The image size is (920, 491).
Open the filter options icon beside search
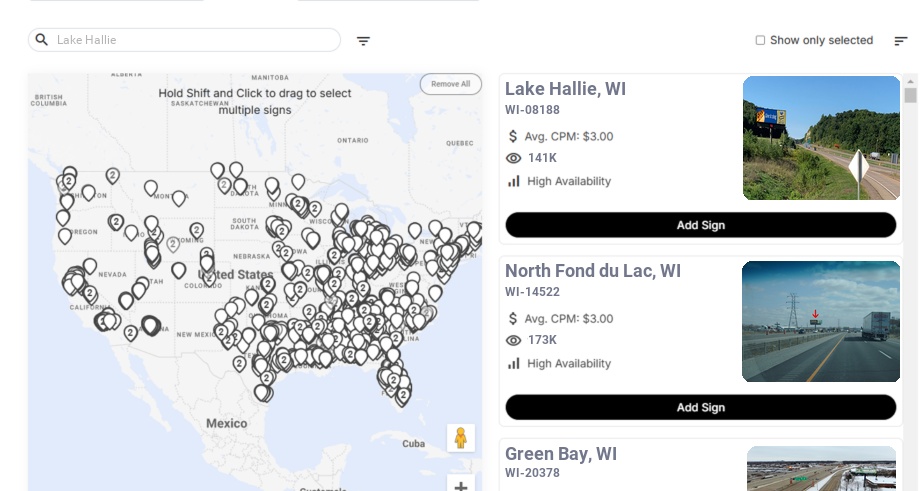(364, 41)
